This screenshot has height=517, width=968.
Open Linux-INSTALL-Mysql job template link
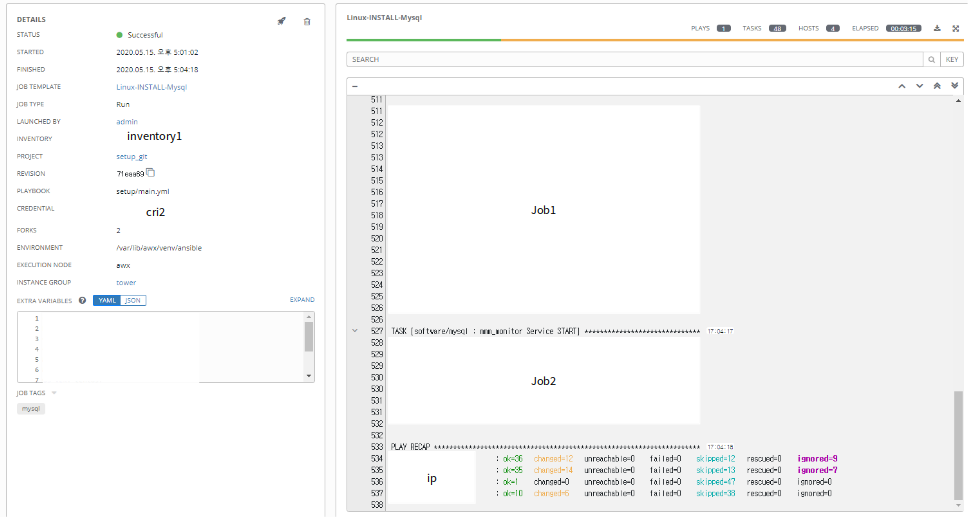pyautogui.click(x=151, y=87)
